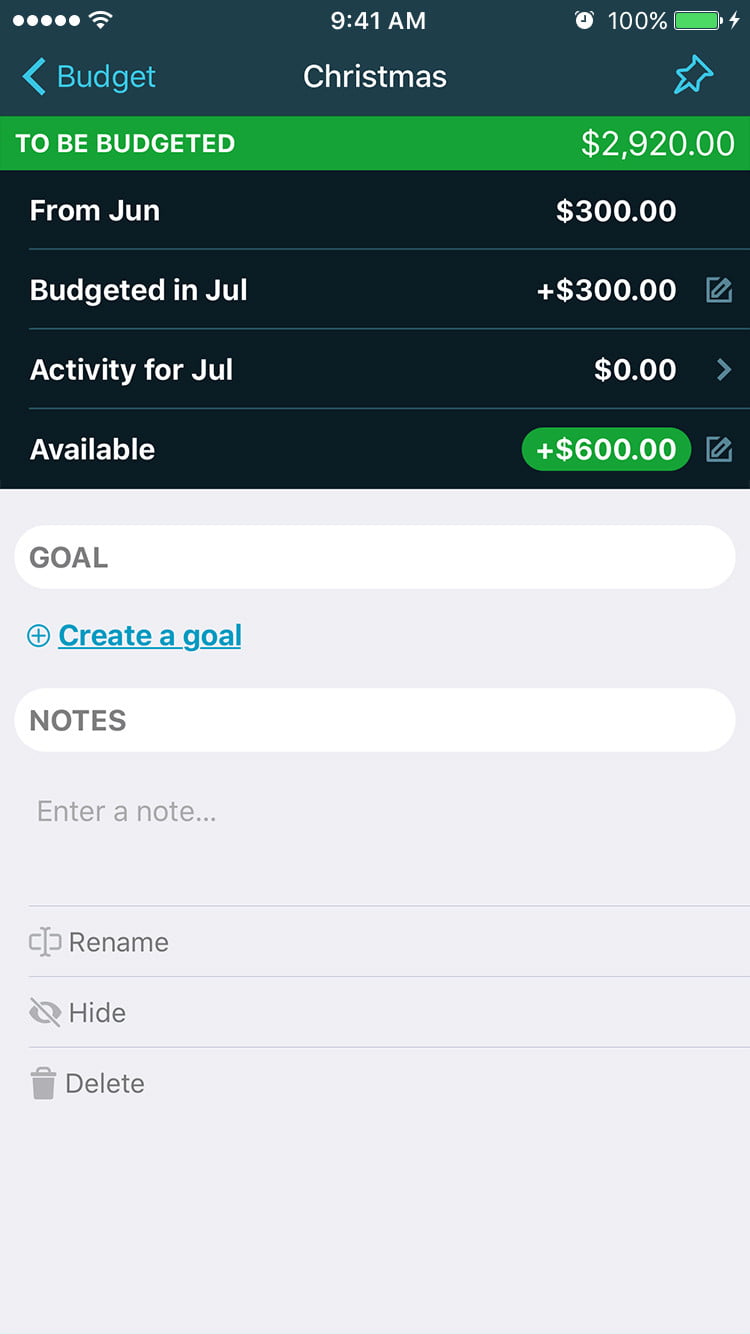Tap the pin icon in header

click(x=693, y=76)
